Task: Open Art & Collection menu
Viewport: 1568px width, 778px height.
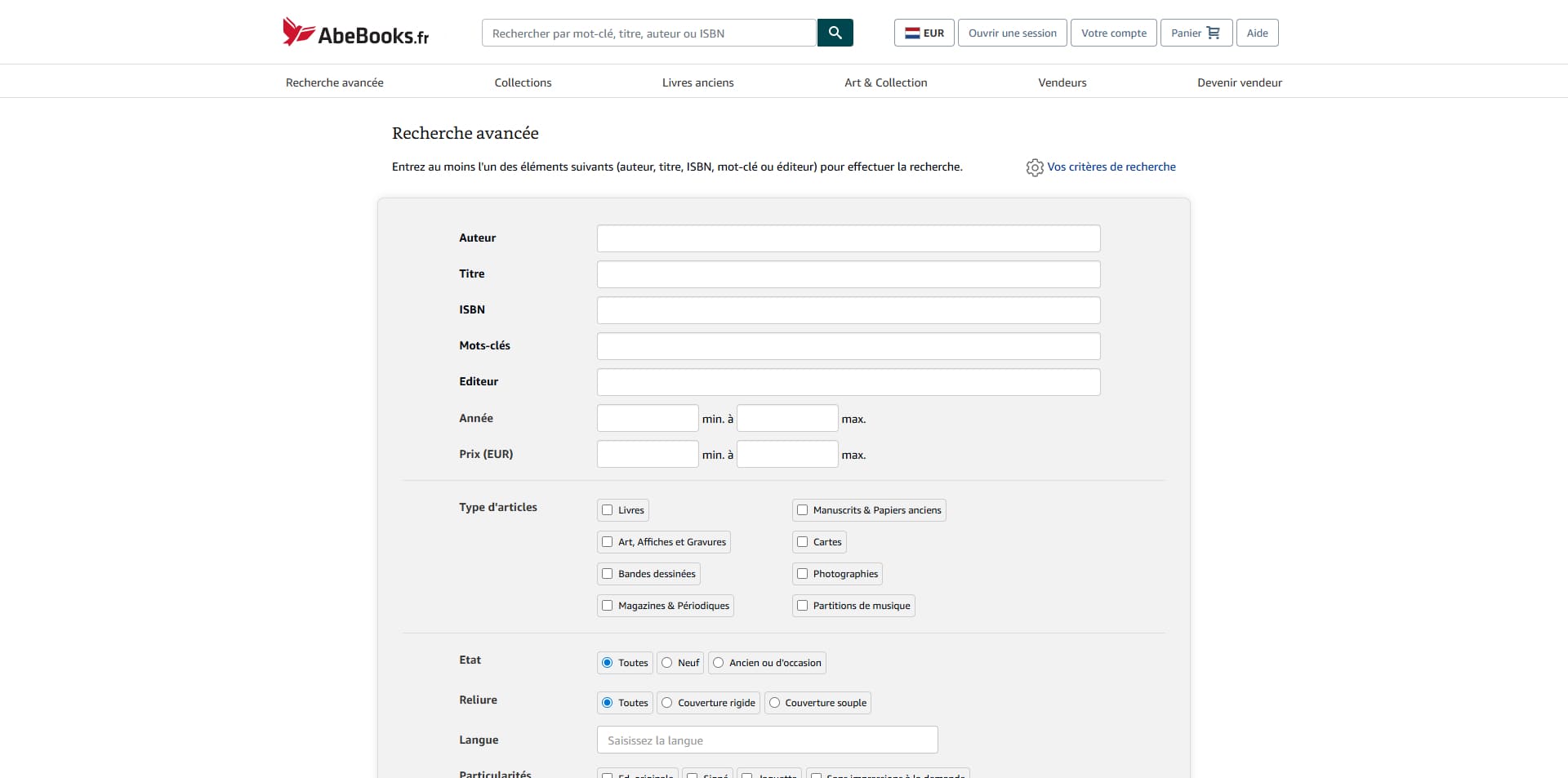Action: click(886, 82)
